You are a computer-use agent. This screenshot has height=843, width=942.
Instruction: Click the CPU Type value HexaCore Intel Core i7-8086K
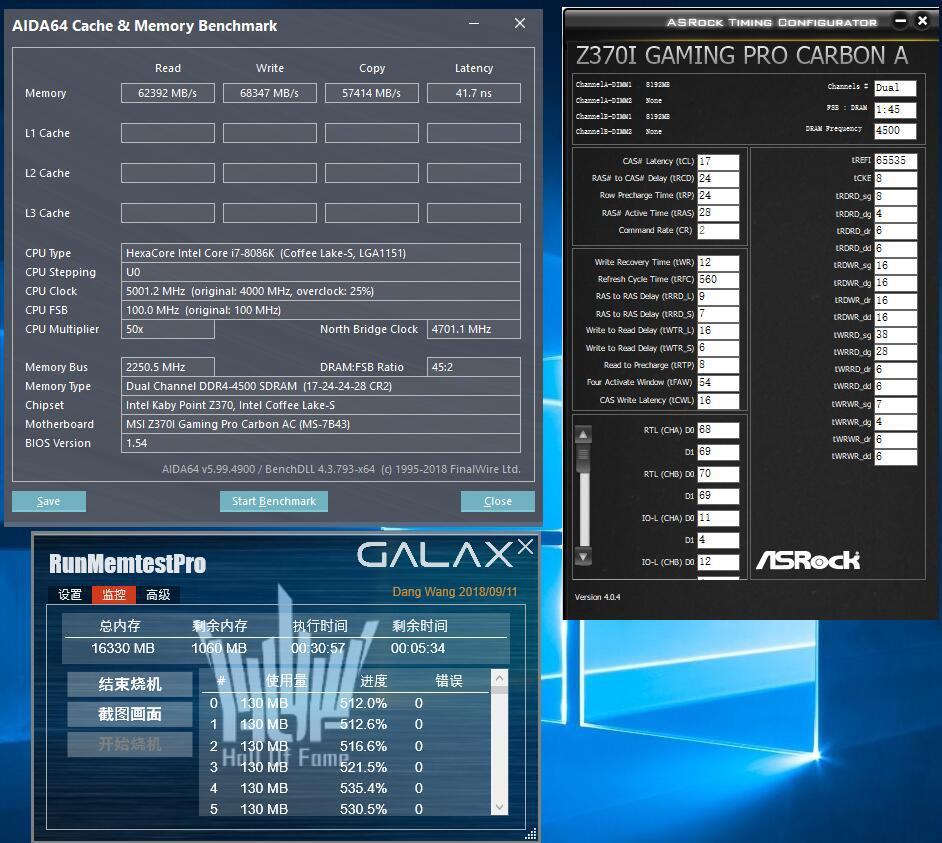pos(321,253)
